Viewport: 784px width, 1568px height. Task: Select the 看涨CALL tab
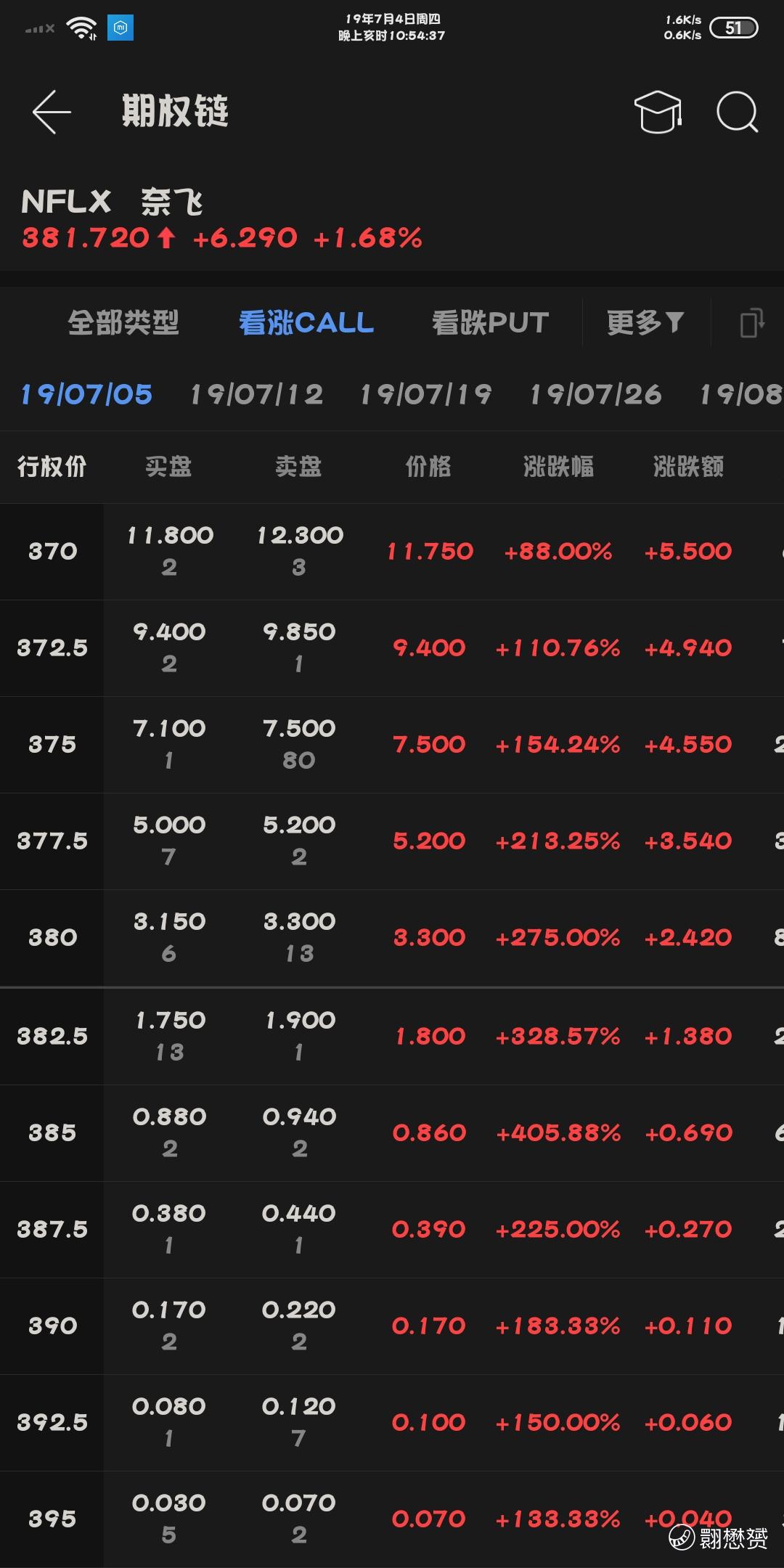(x=306, y=322)
